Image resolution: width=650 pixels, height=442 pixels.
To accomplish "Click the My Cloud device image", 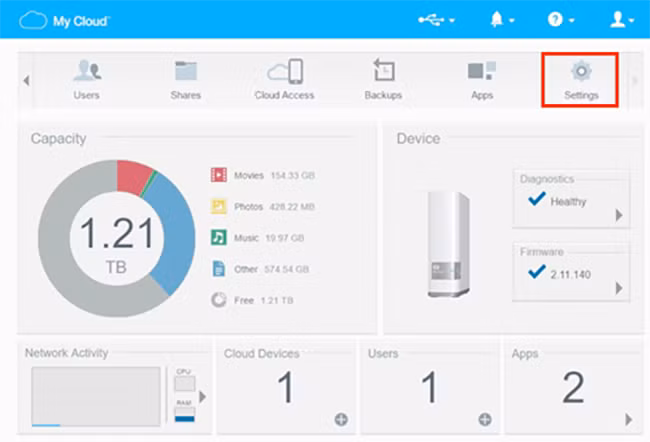I will (x=449, y=244).
